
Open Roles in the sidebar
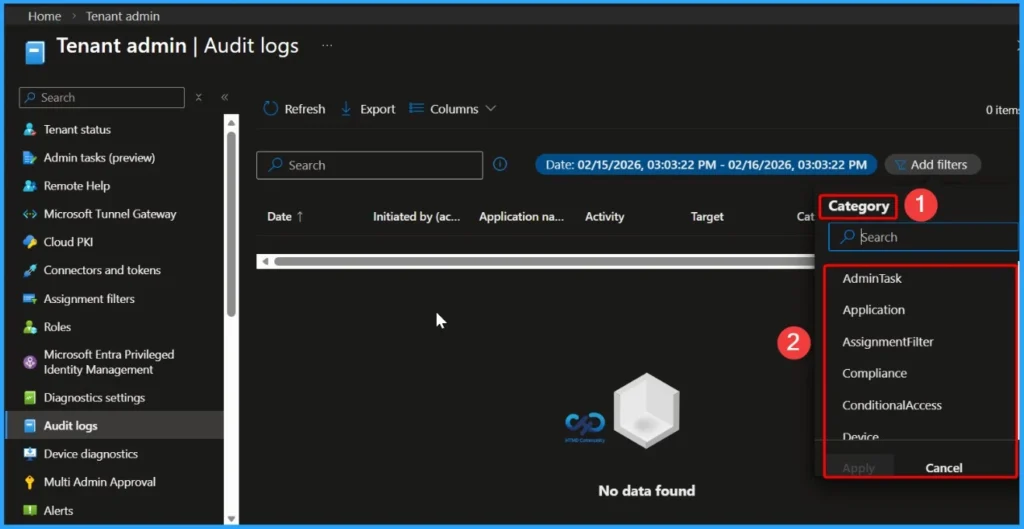coord(57,327)
